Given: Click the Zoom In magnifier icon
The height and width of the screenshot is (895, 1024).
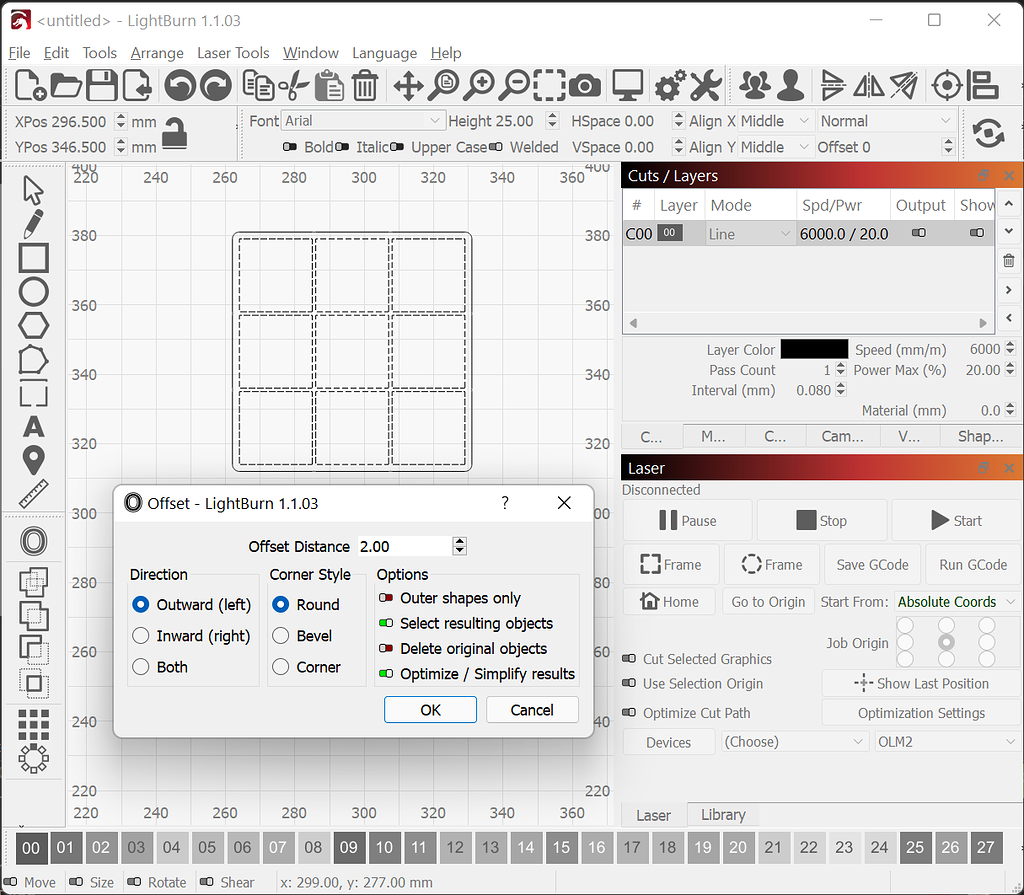Looking at the screenshot, I should coord(479,87).
